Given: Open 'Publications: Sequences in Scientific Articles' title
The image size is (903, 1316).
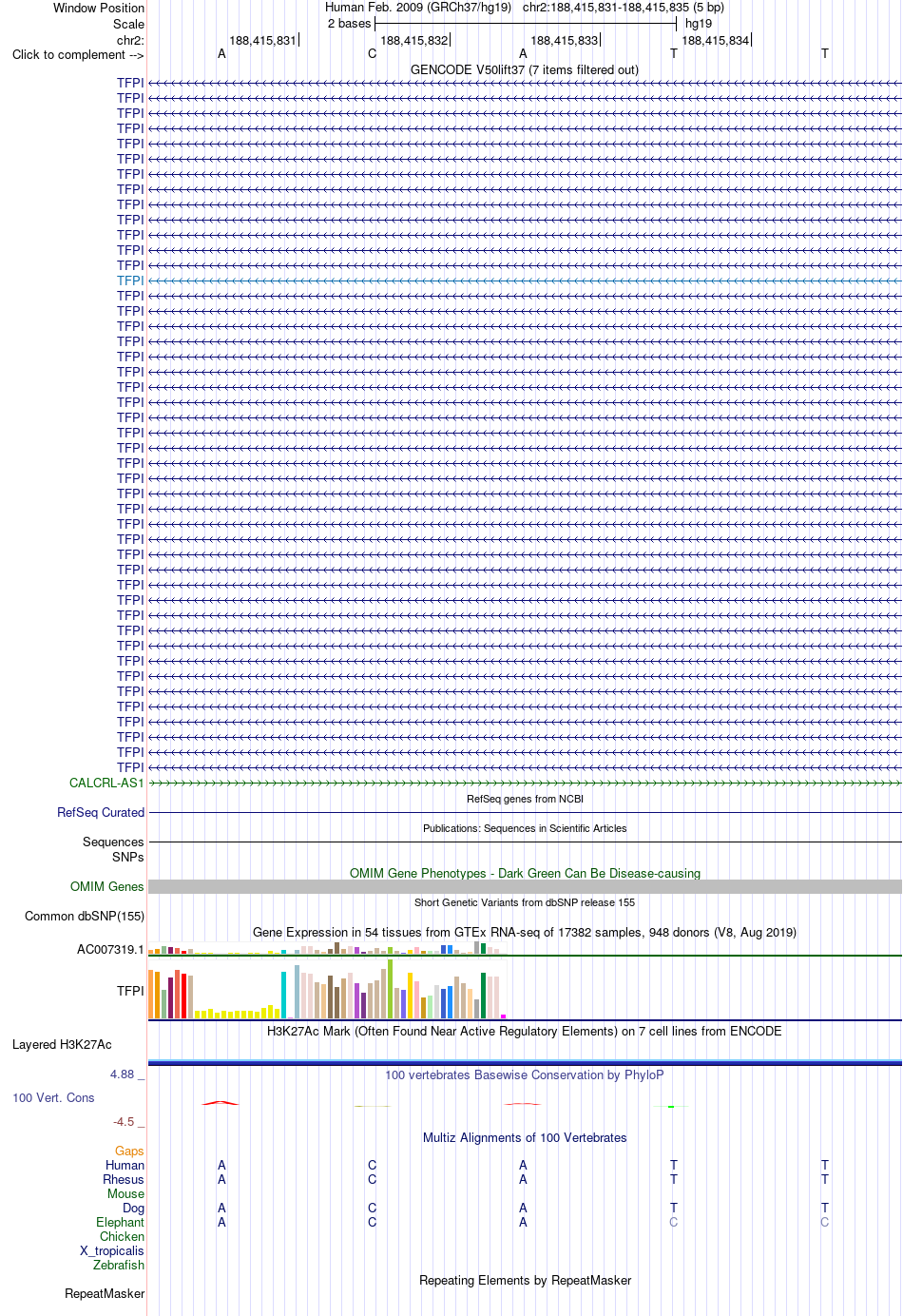Looking at the screenshot, I should (x=525, y=828).
